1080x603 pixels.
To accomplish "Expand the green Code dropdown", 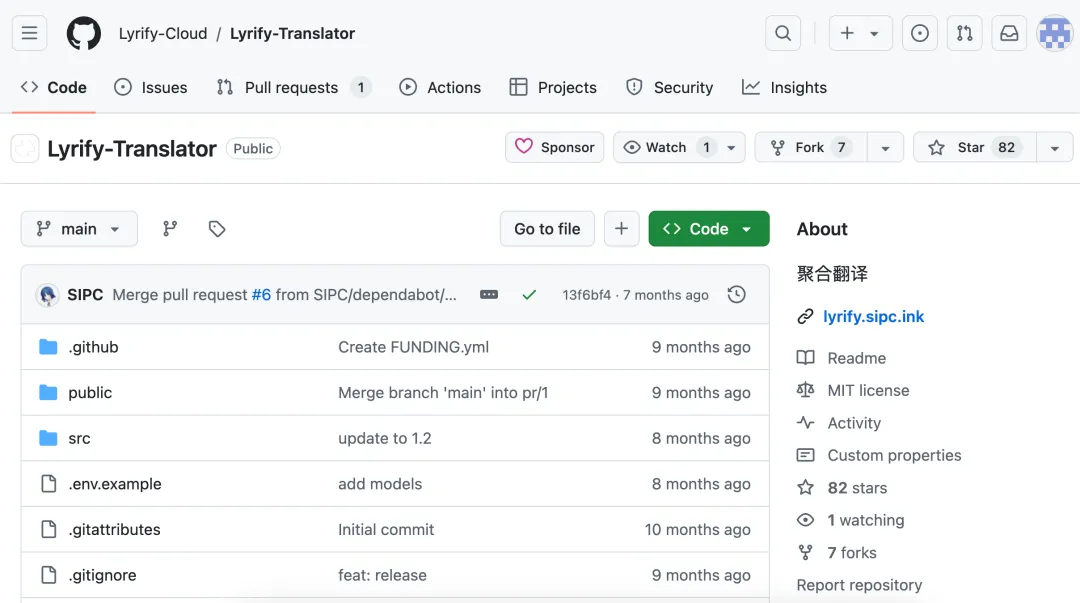I will tap(709, 229).
